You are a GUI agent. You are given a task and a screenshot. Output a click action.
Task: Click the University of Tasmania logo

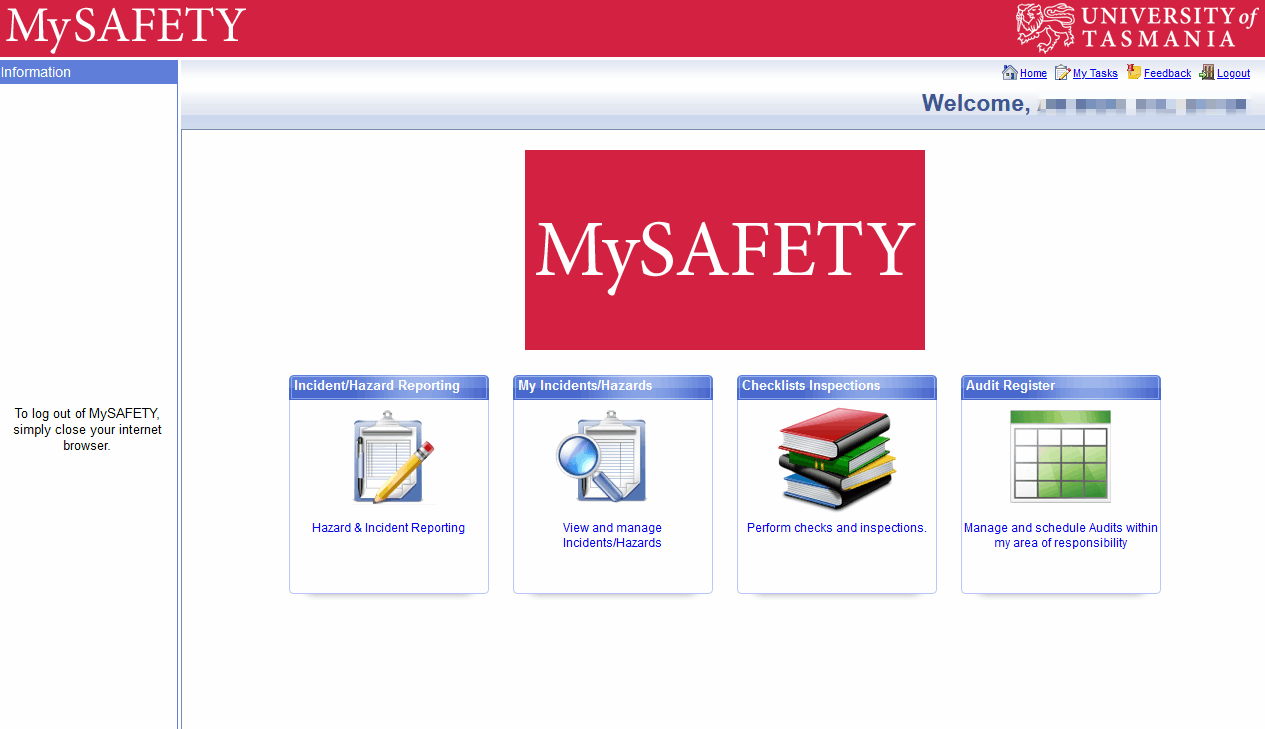click(1137, 27)
